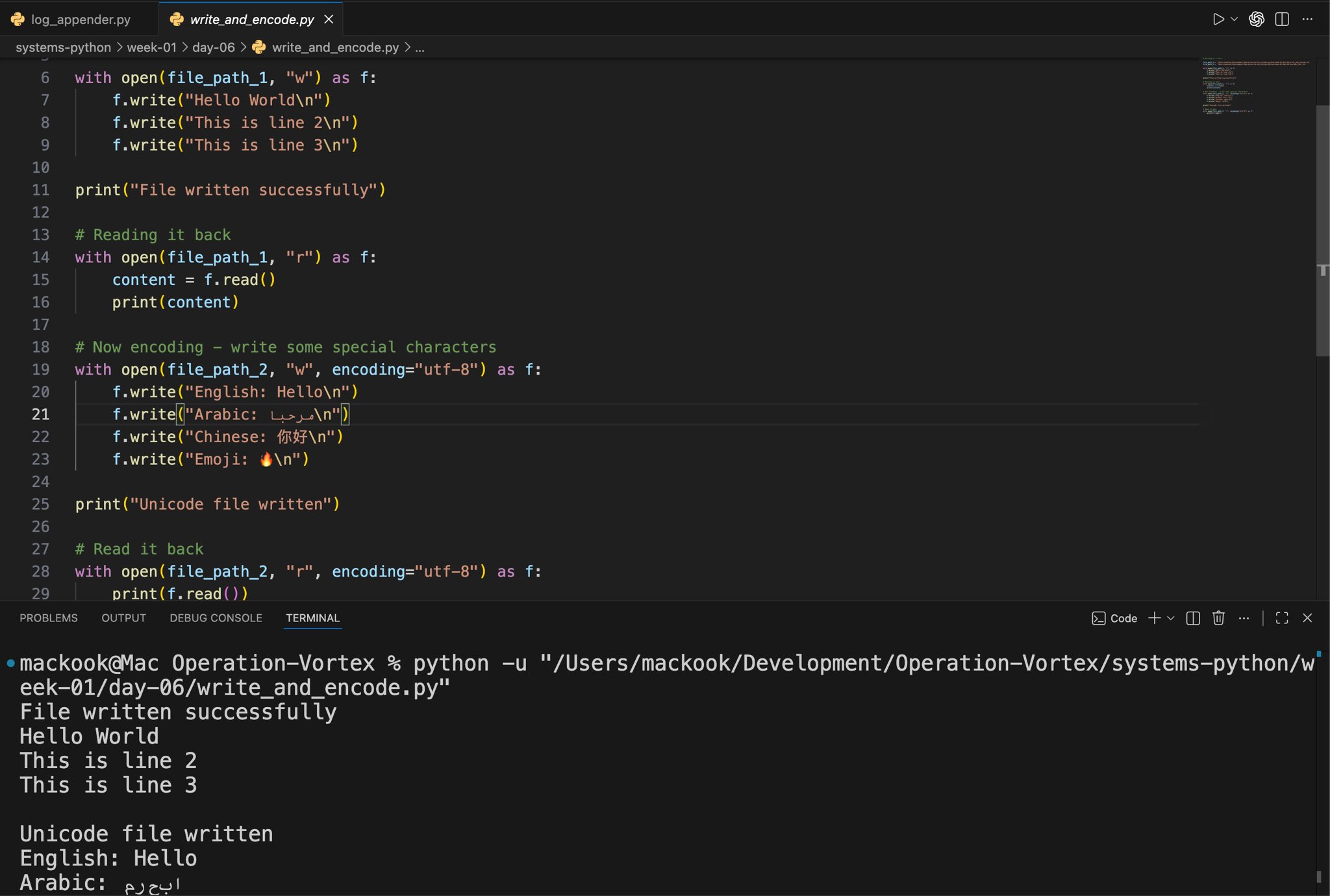The width and height of the screenshot is (1330, 896).
Task: Open editor More Actions ellipsis menu
Action: pyautogui.click(x=1307, y=19)
